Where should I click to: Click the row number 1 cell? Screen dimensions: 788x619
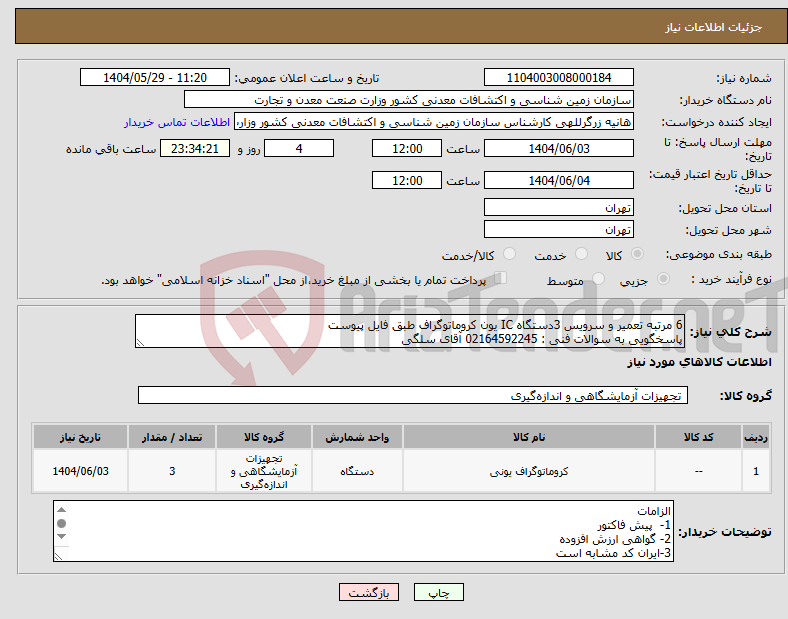756,471
